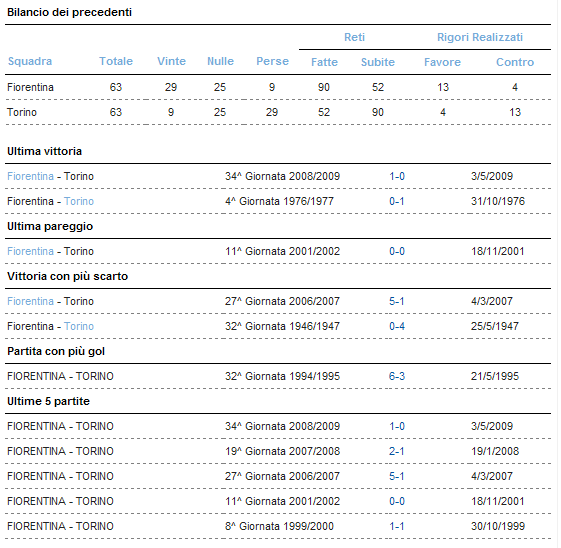Click the Subite column header
Viewport: 561px width, 548px height.
(378, 62)
